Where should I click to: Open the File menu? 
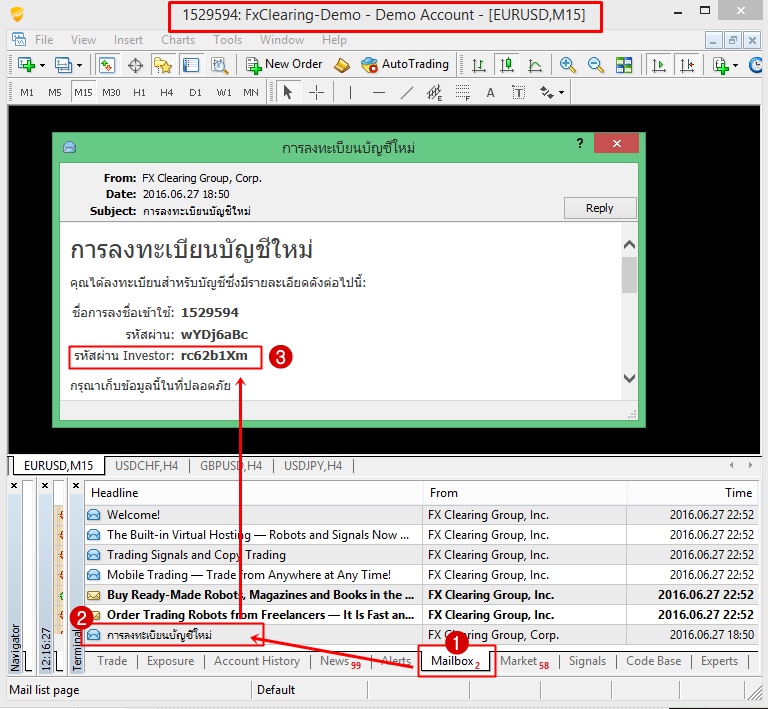tap(44, 40)
